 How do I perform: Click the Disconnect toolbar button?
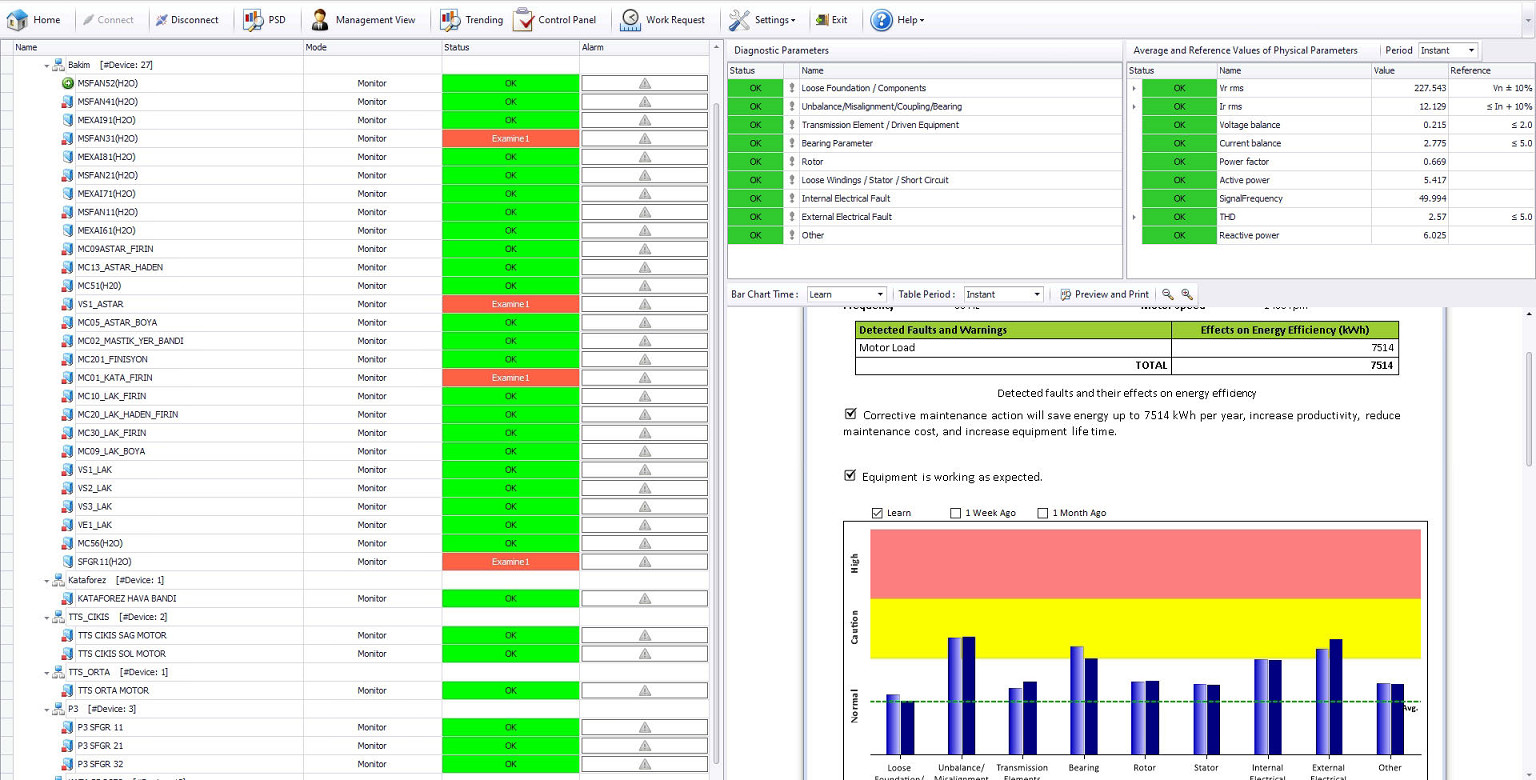187,19
